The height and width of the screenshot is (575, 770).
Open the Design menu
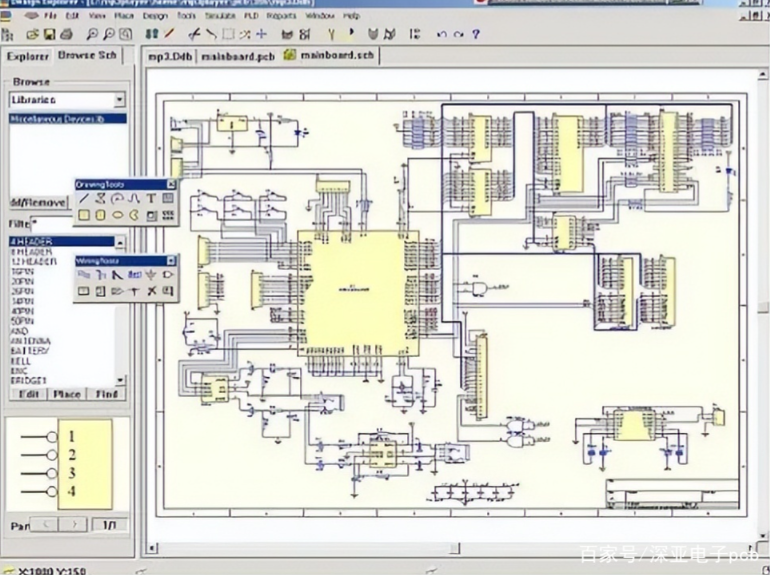tap(155, 16)
